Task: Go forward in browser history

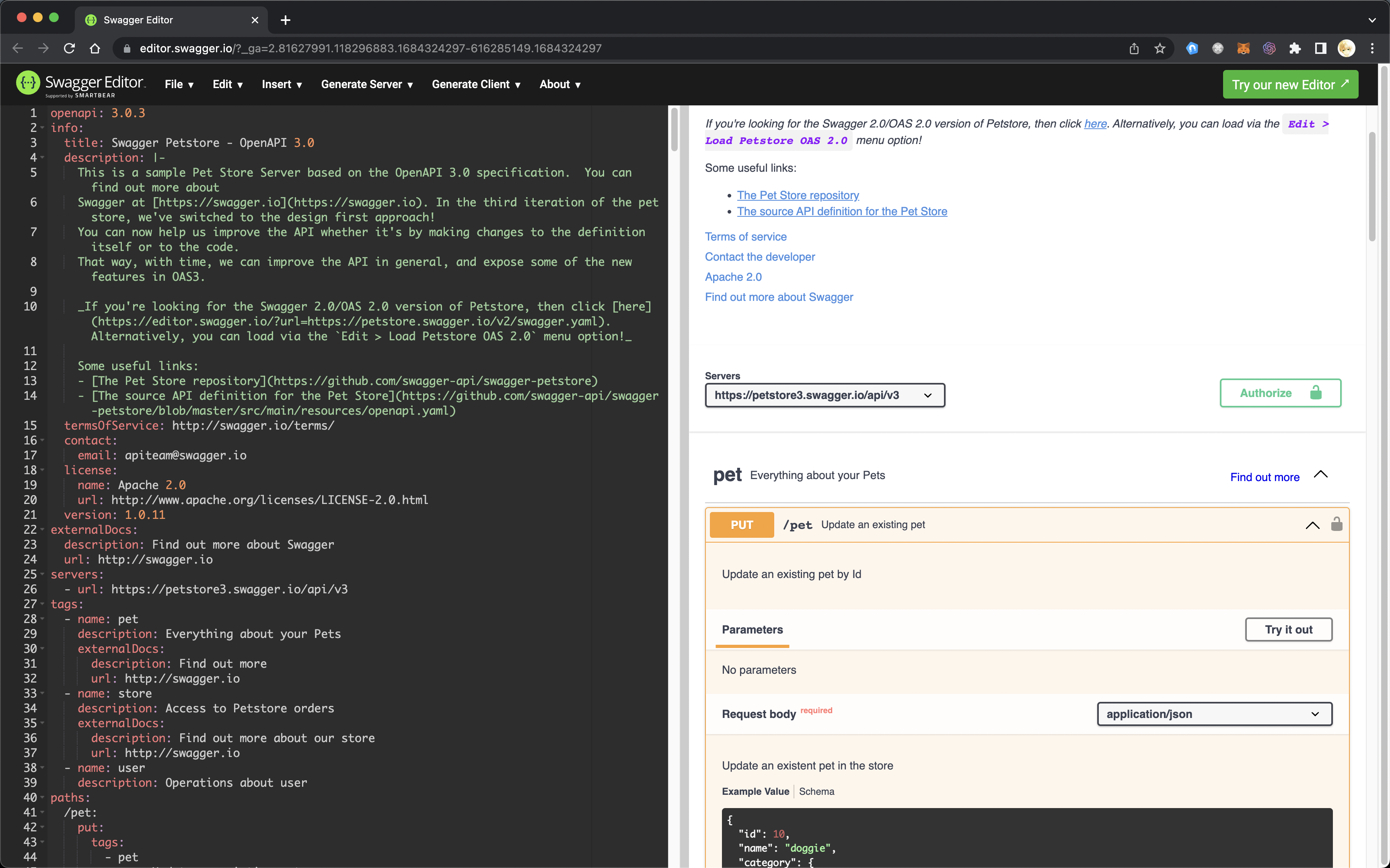Action: point(43,48)
